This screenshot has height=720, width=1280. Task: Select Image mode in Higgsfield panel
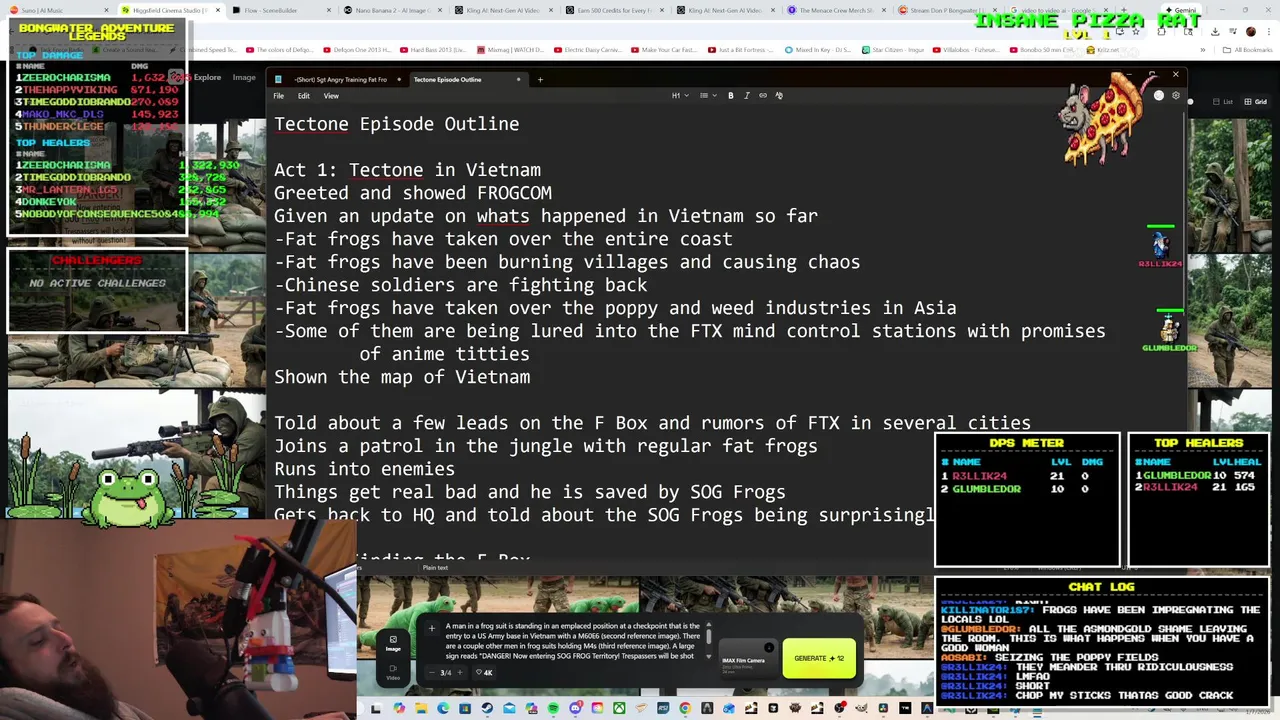[x=393, y=643]
